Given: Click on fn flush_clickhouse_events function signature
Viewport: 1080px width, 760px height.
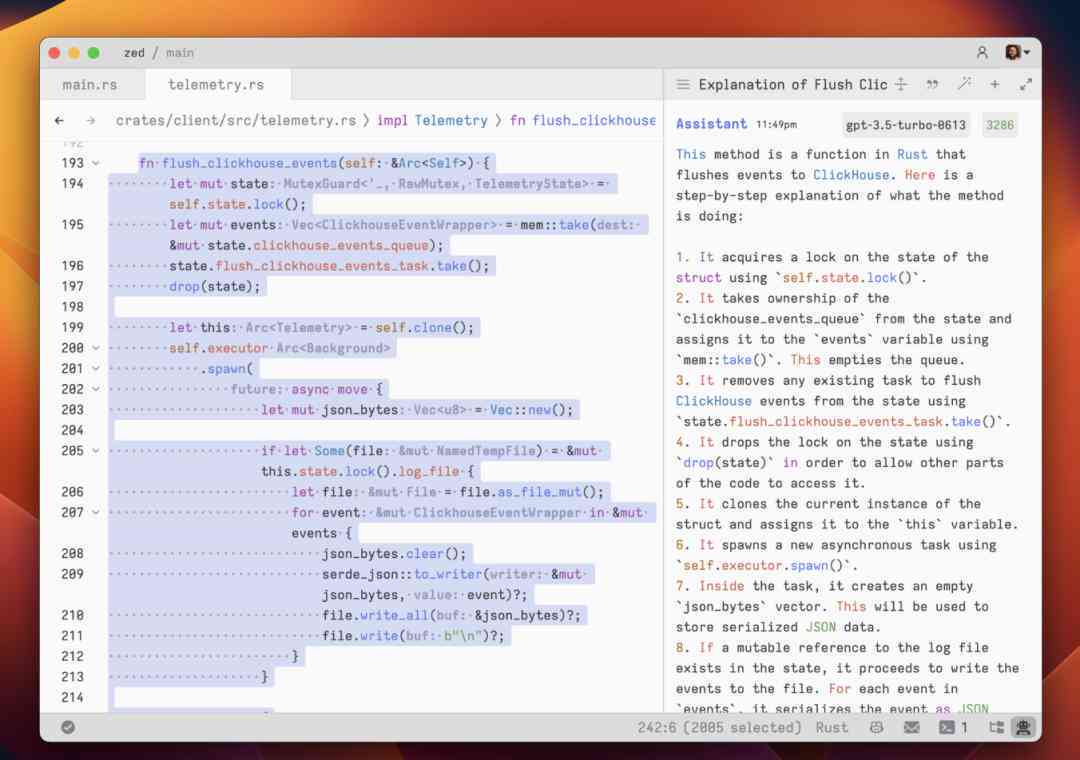Looking at the screenshot, I should (x=314, y=163).
